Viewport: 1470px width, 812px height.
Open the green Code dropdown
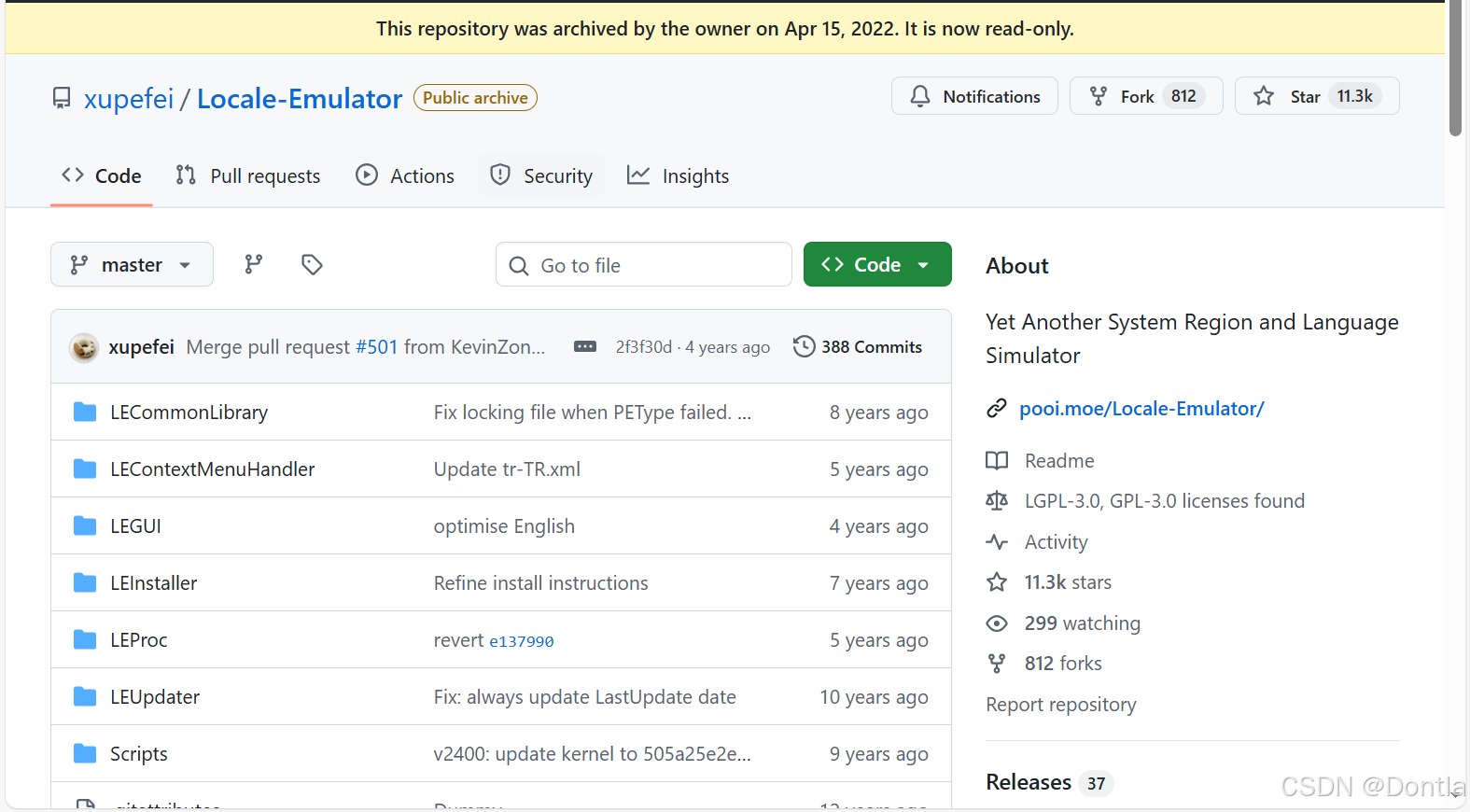pos(877,264)
